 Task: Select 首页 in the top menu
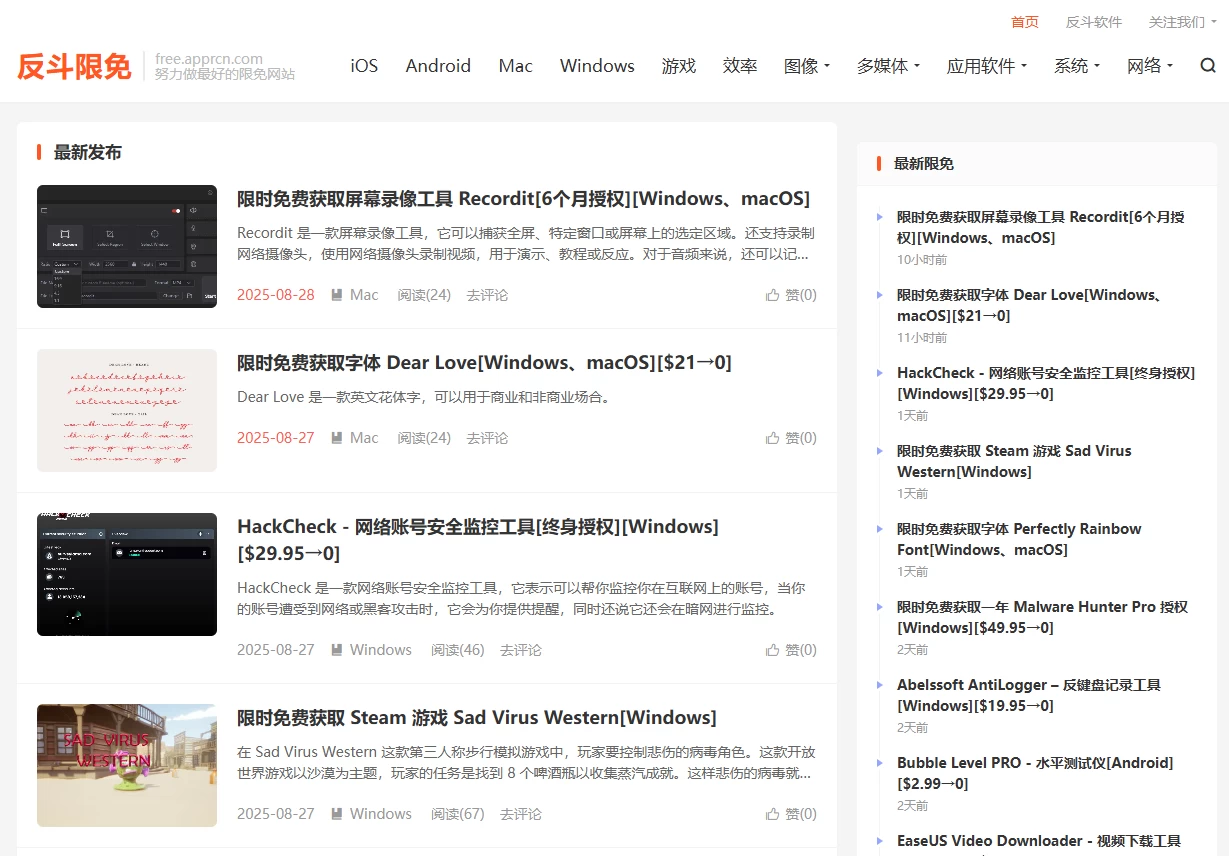pos(1024,22)
